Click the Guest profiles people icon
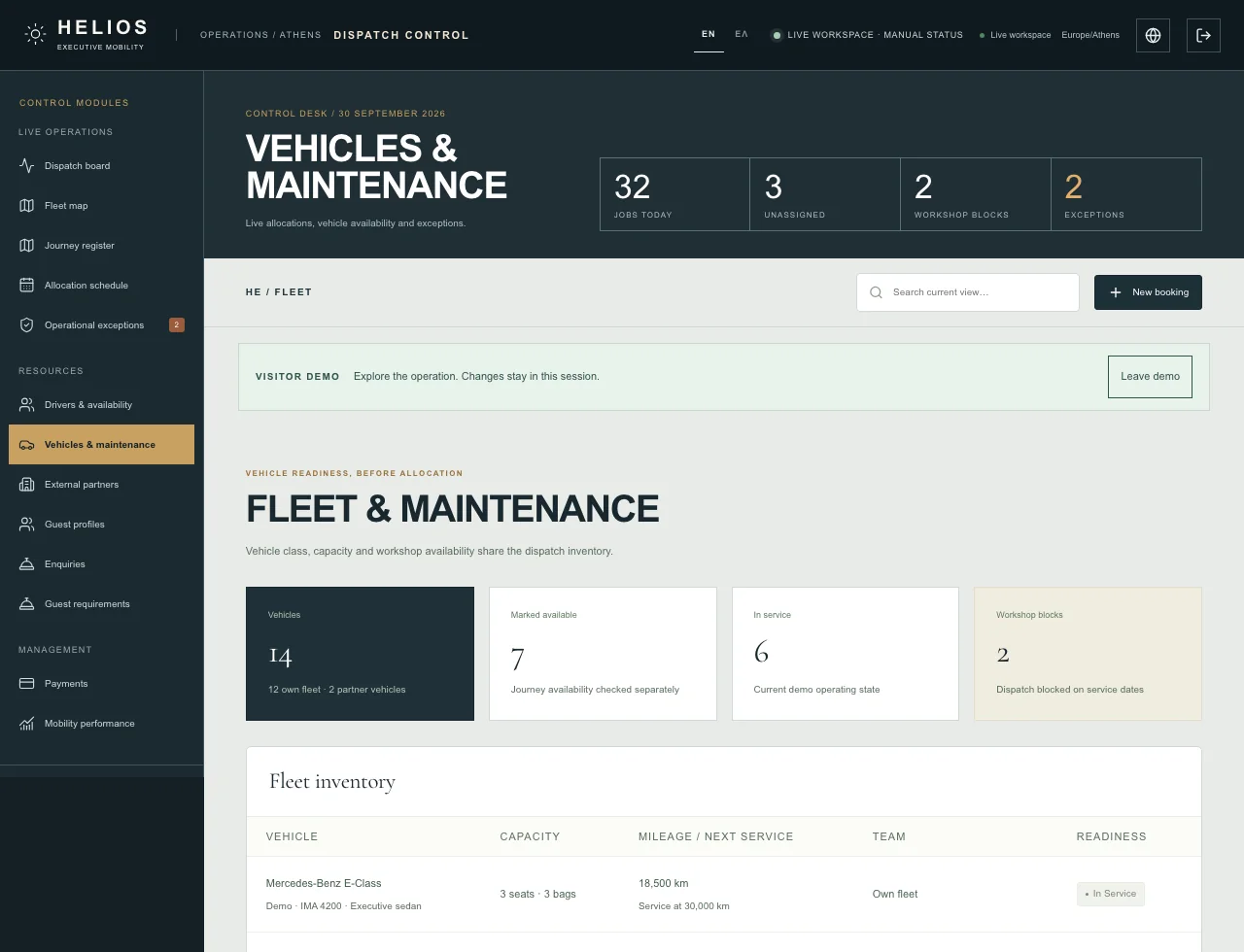The image size is (1244, 952). pos(27,525)
